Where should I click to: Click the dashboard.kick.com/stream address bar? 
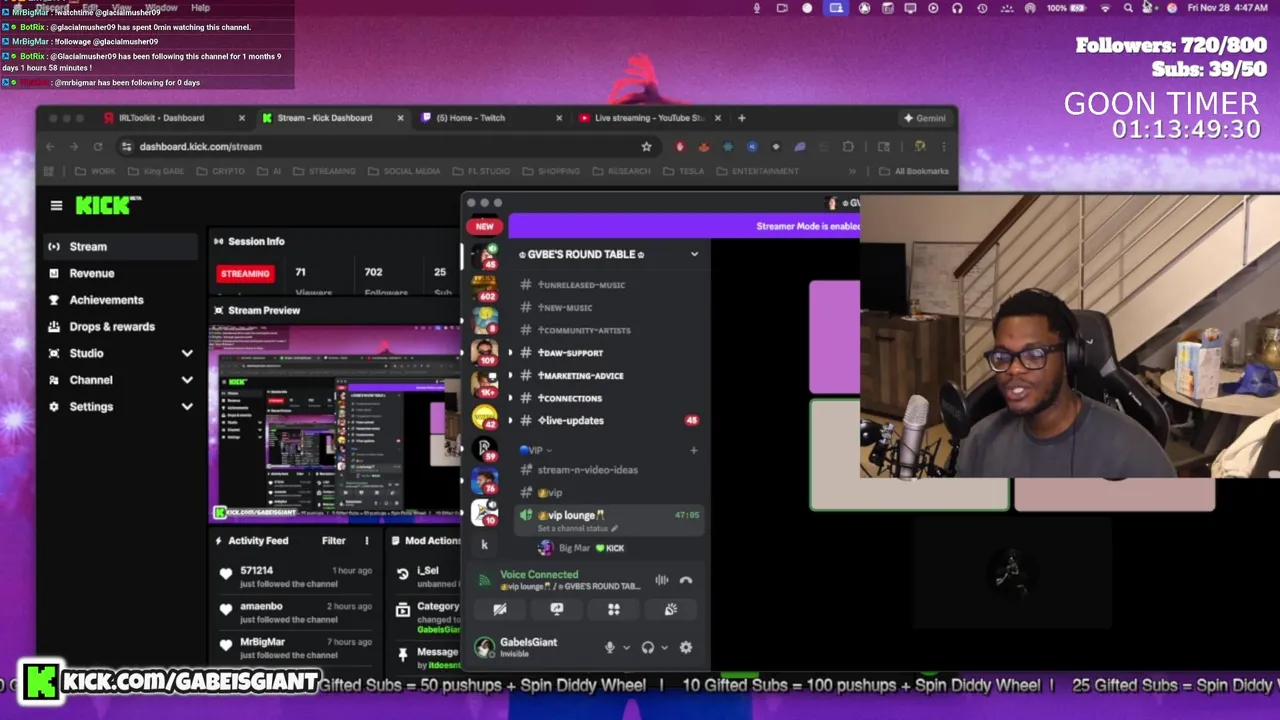pyautogui.click(x=390, y=146)
